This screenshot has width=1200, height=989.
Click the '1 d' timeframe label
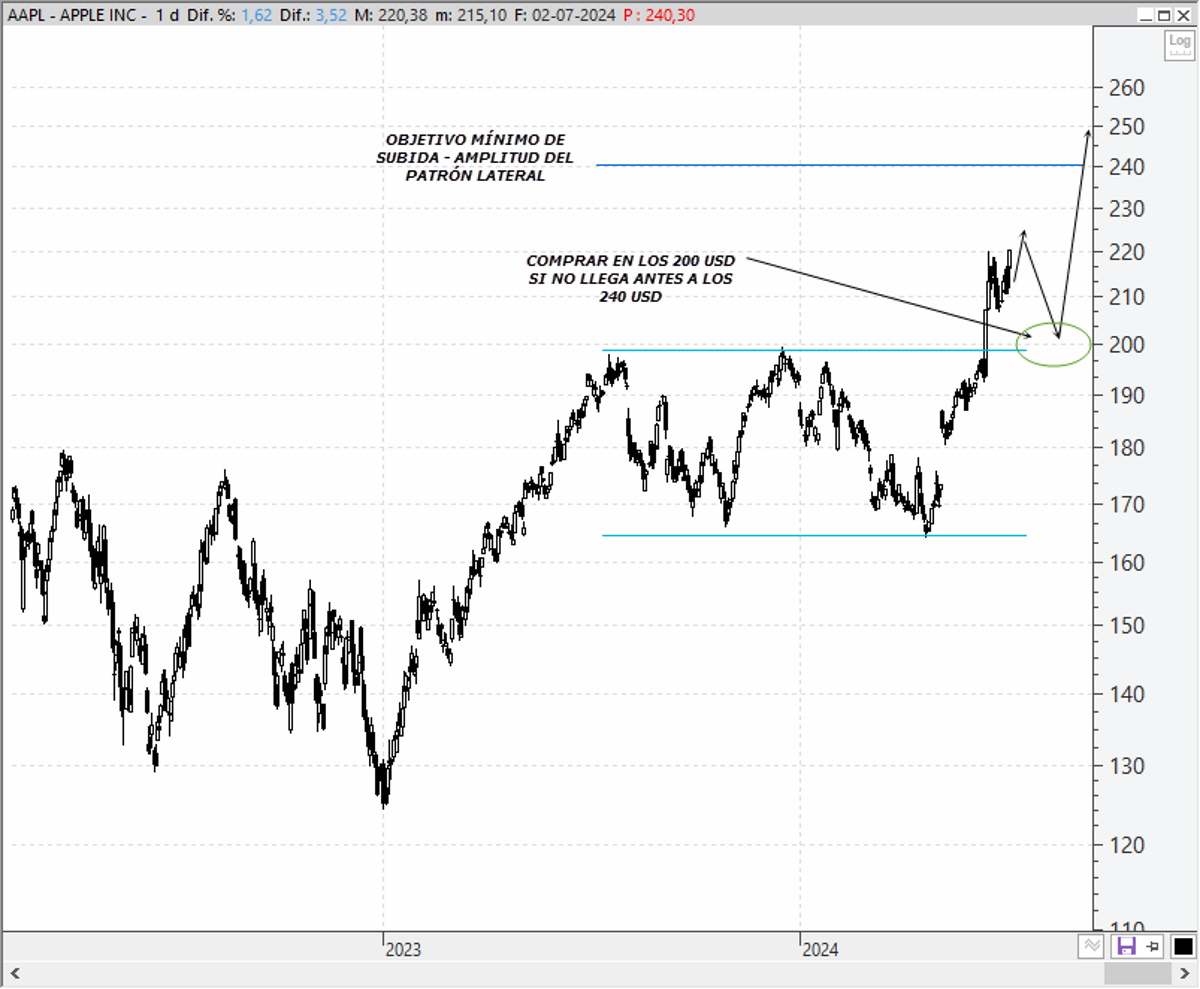[x=167, y=15]
